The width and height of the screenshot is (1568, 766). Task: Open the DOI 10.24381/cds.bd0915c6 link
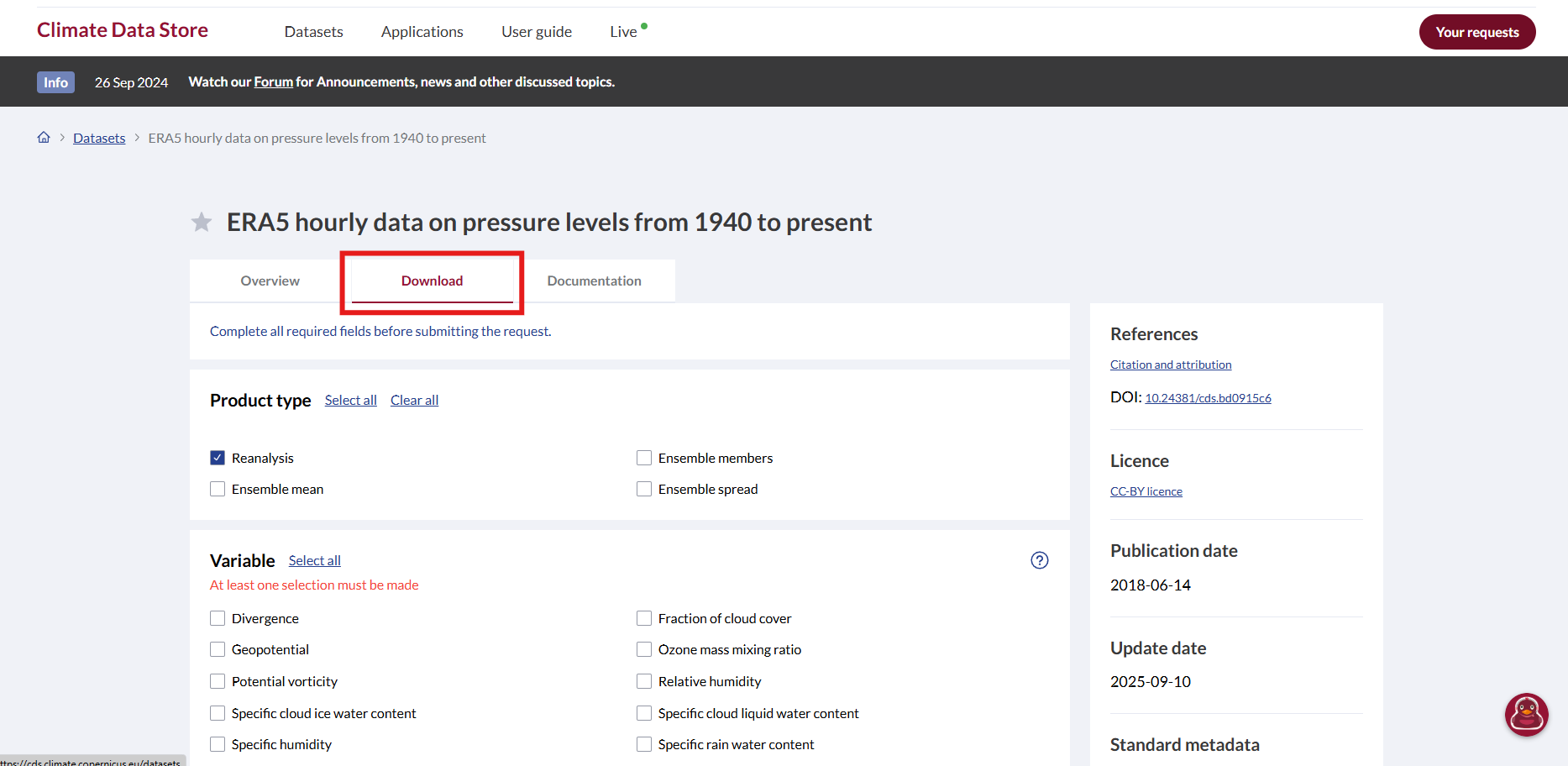point(1208,398)
